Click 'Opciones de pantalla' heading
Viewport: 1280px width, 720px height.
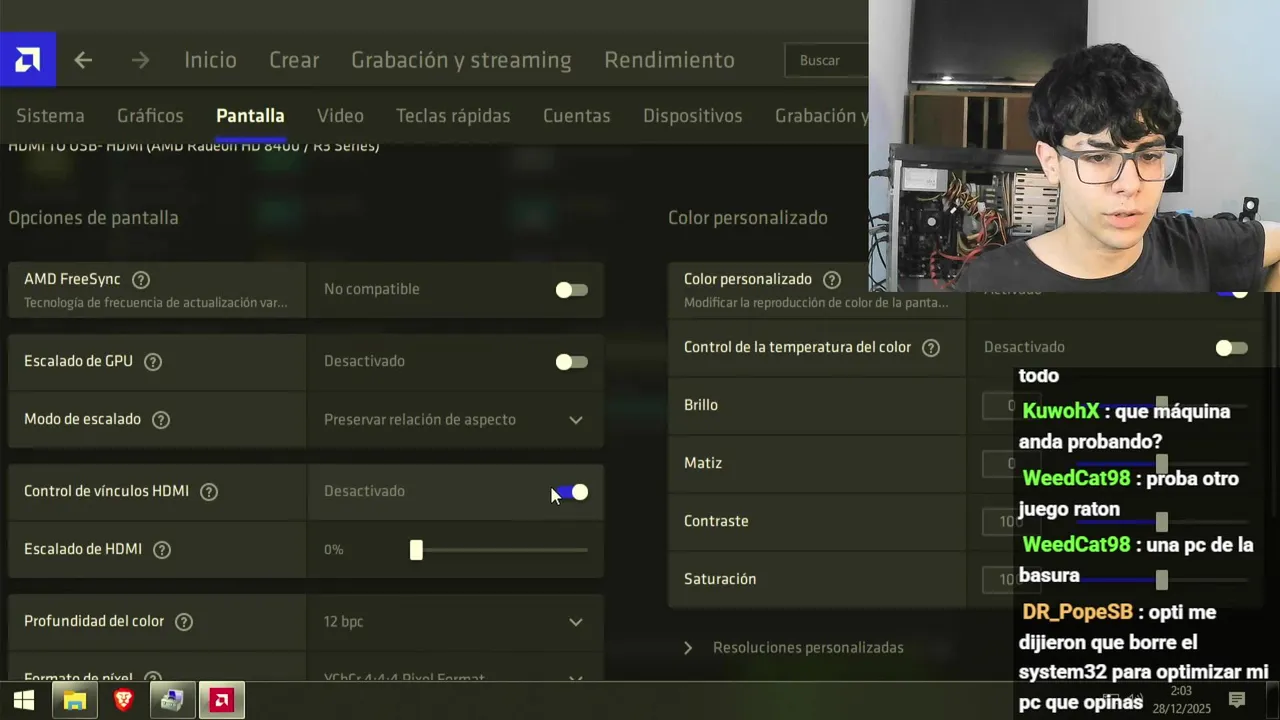coord(93,218)
